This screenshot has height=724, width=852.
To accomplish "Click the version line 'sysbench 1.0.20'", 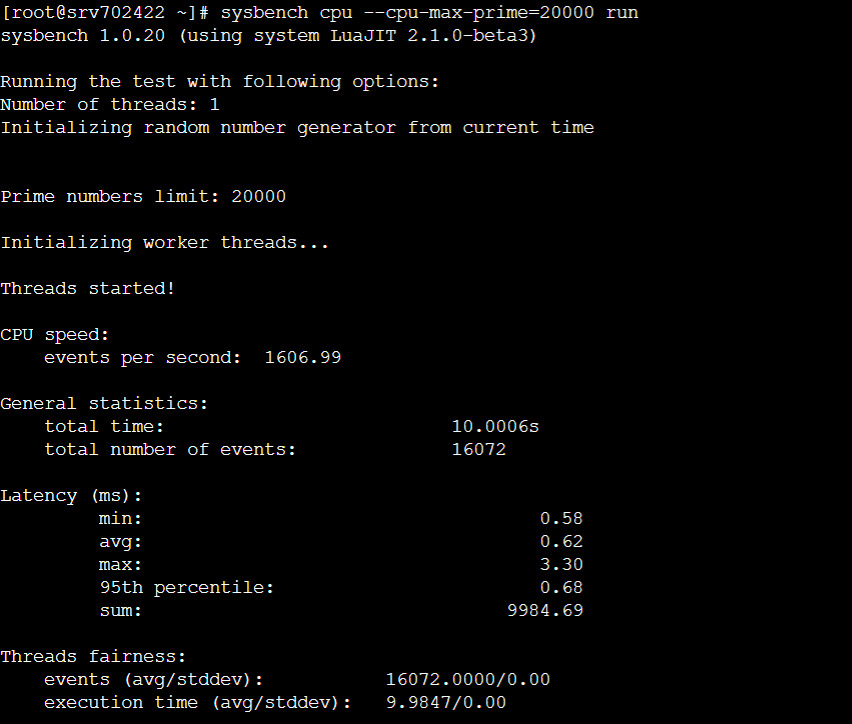I will tap(83, 36).
